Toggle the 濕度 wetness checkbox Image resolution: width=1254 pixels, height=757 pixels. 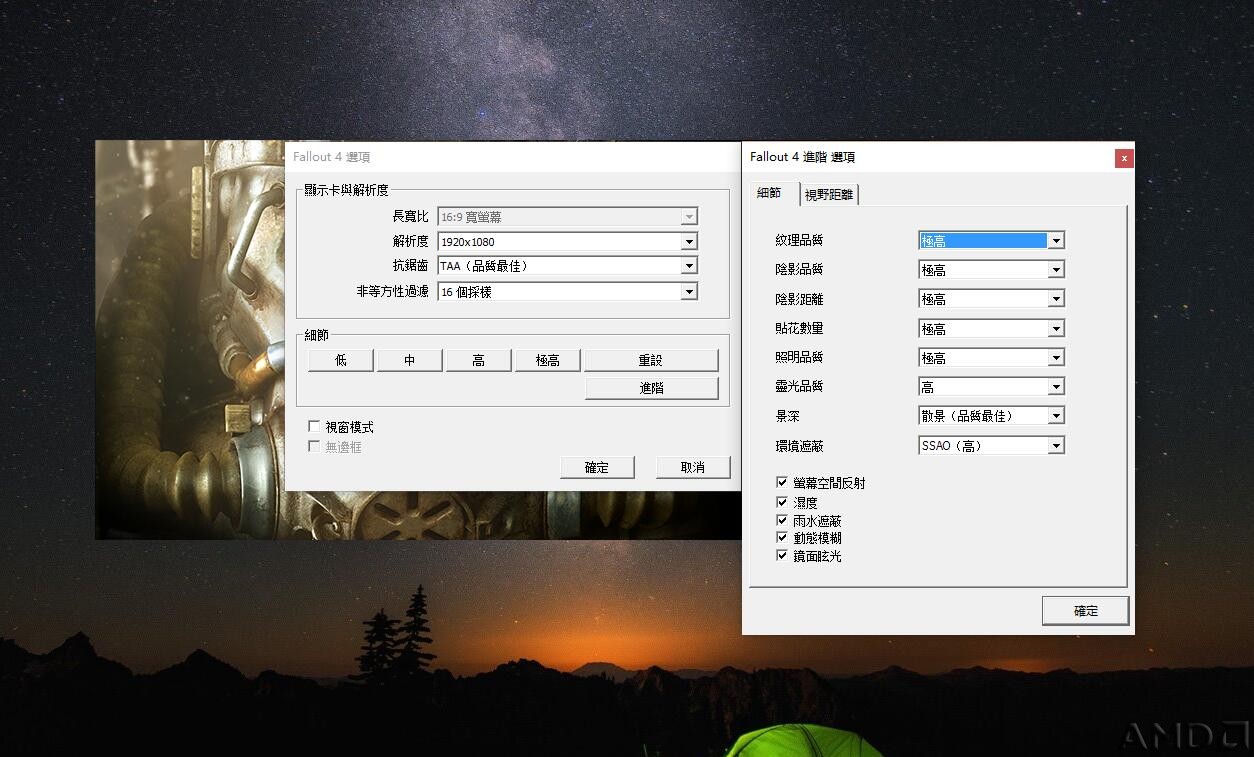pos(782,502)
